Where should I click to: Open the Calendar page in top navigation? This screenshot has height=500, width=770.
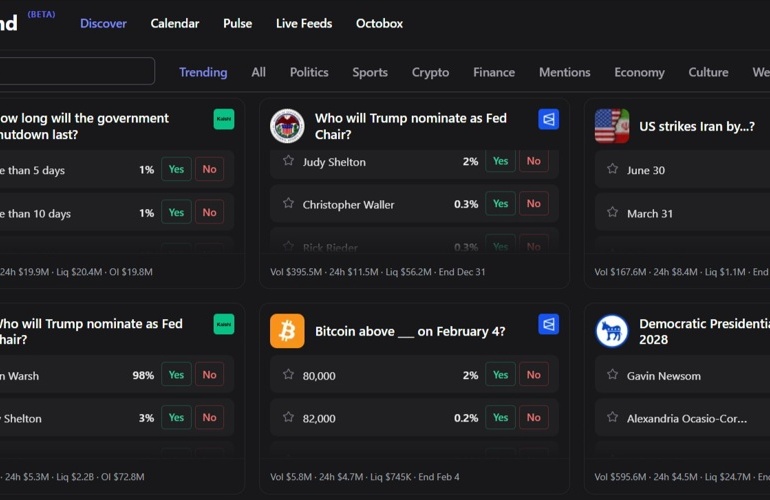(x=175, y=23)
